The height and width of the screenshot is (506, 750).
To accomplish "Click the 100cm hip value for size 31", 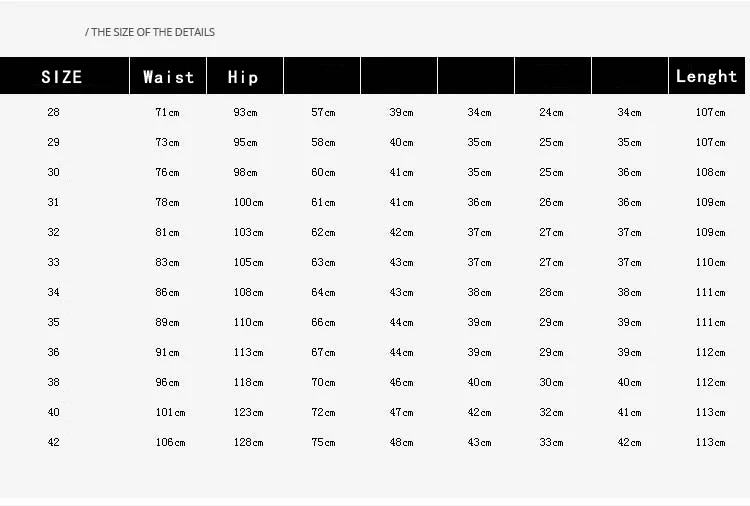I will (x=248, y=202).
